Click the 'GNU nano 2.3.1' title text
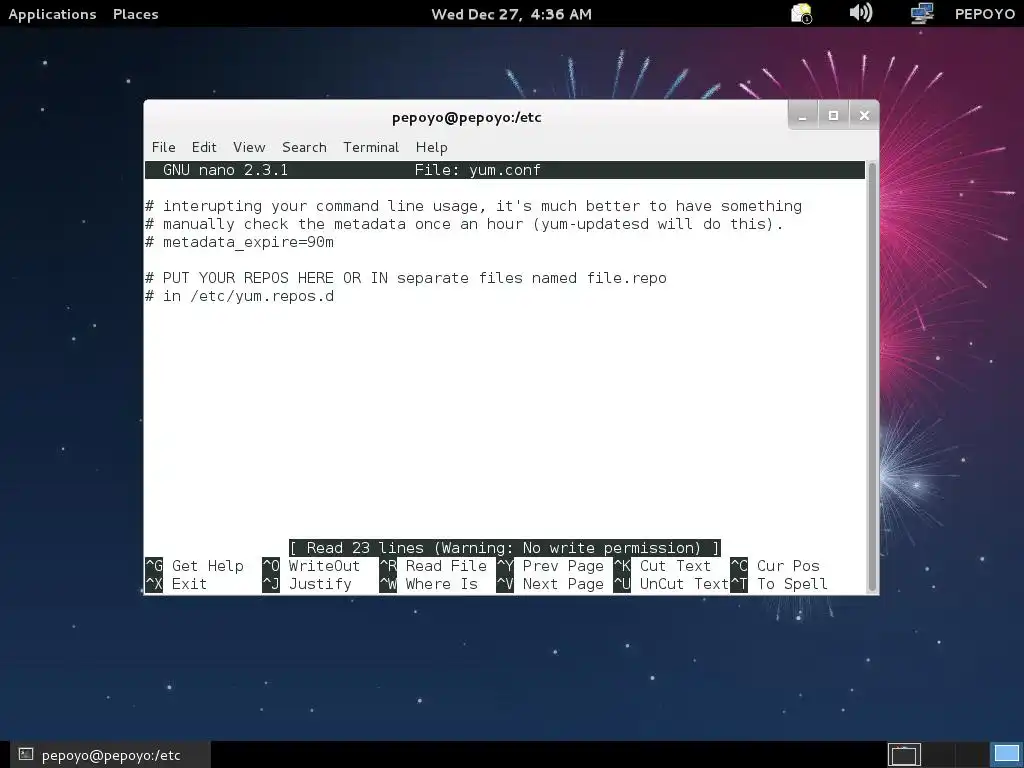The width and height of the screenshot is (1024, 768). tap(225, 170)
